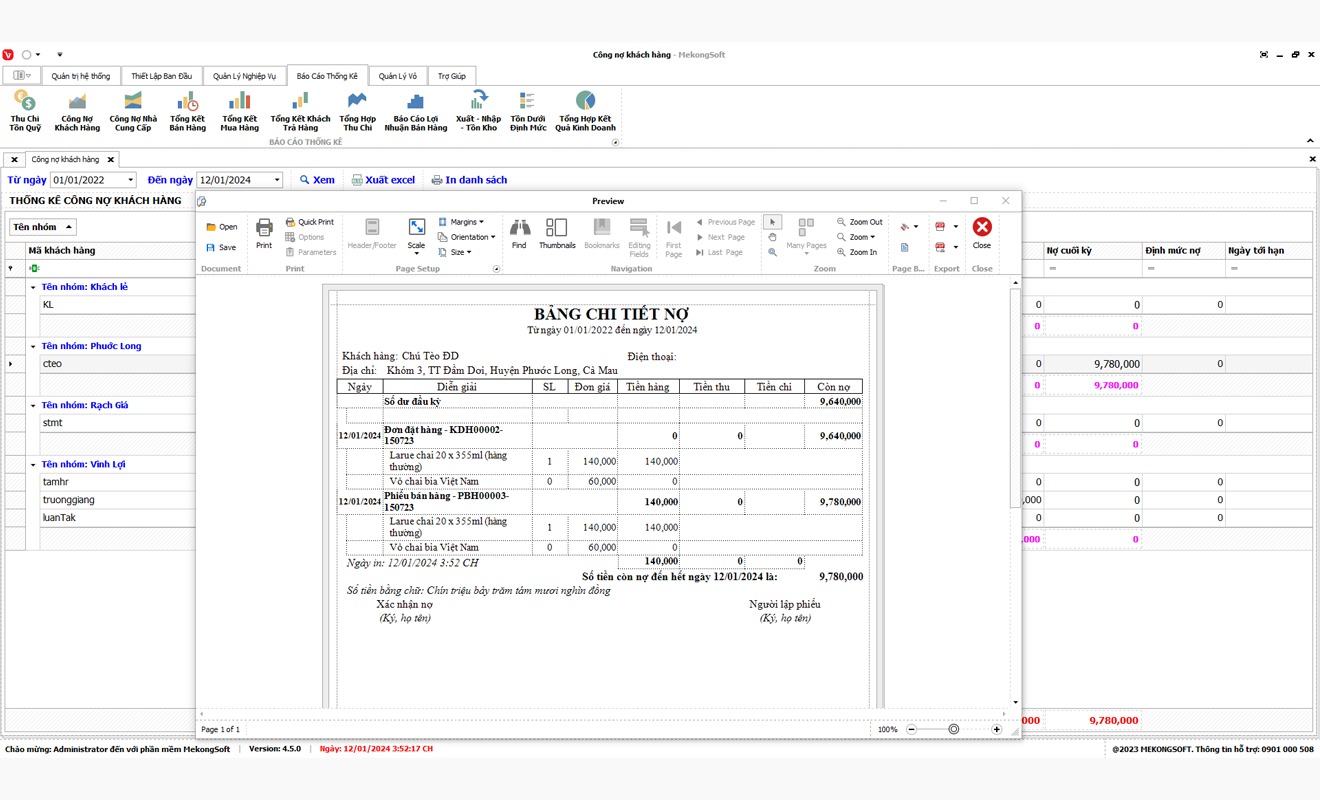Open the Thu Chi Tồn Quỹ report
Image resolution: width=1320 pixels, height=800 pixels.
pos(25,110)
